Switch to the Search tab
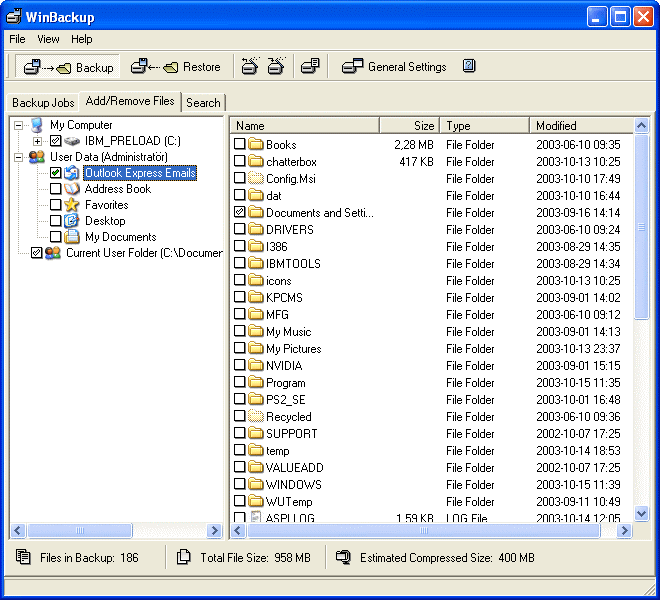This screenshot has width=660, height=600. pyautogui.click(x=203, y=103)
